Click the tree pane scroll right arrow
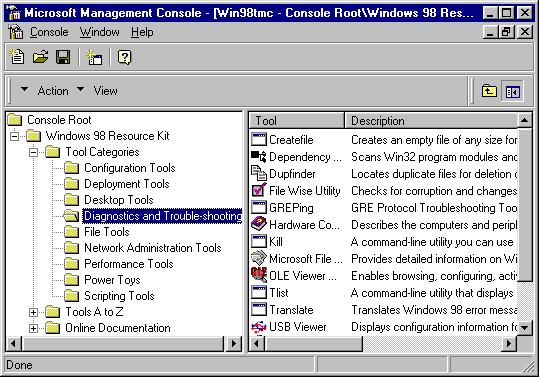The height and width of the screenshot is (377, 539). pos(234,343)
